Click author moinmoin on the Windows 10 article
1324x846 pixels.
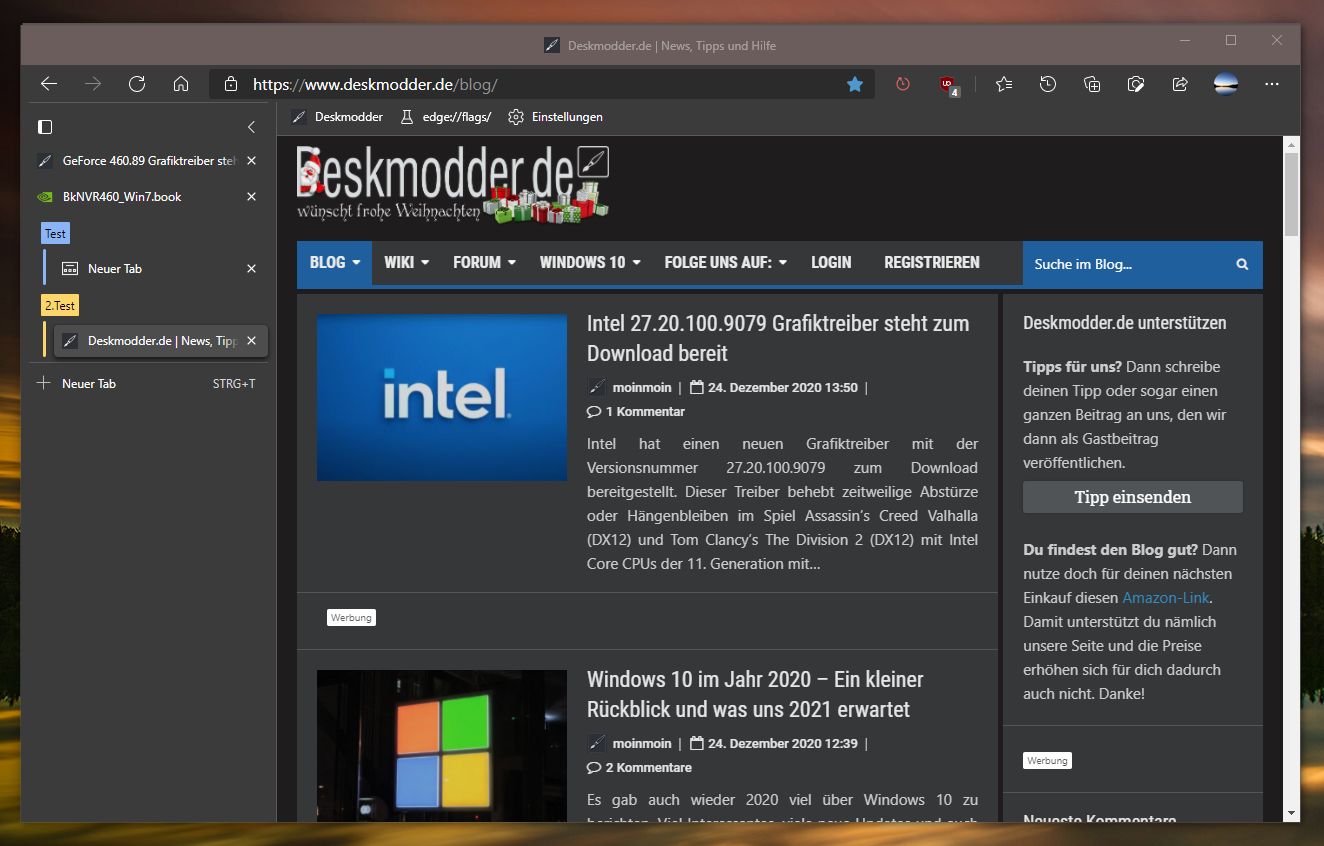(x=642, y=743)
